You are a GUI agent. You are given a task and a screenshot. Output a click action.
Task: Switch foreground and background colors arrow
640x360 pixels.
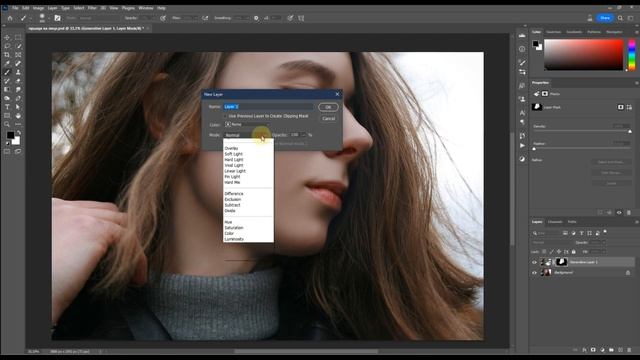click(19, 133)
